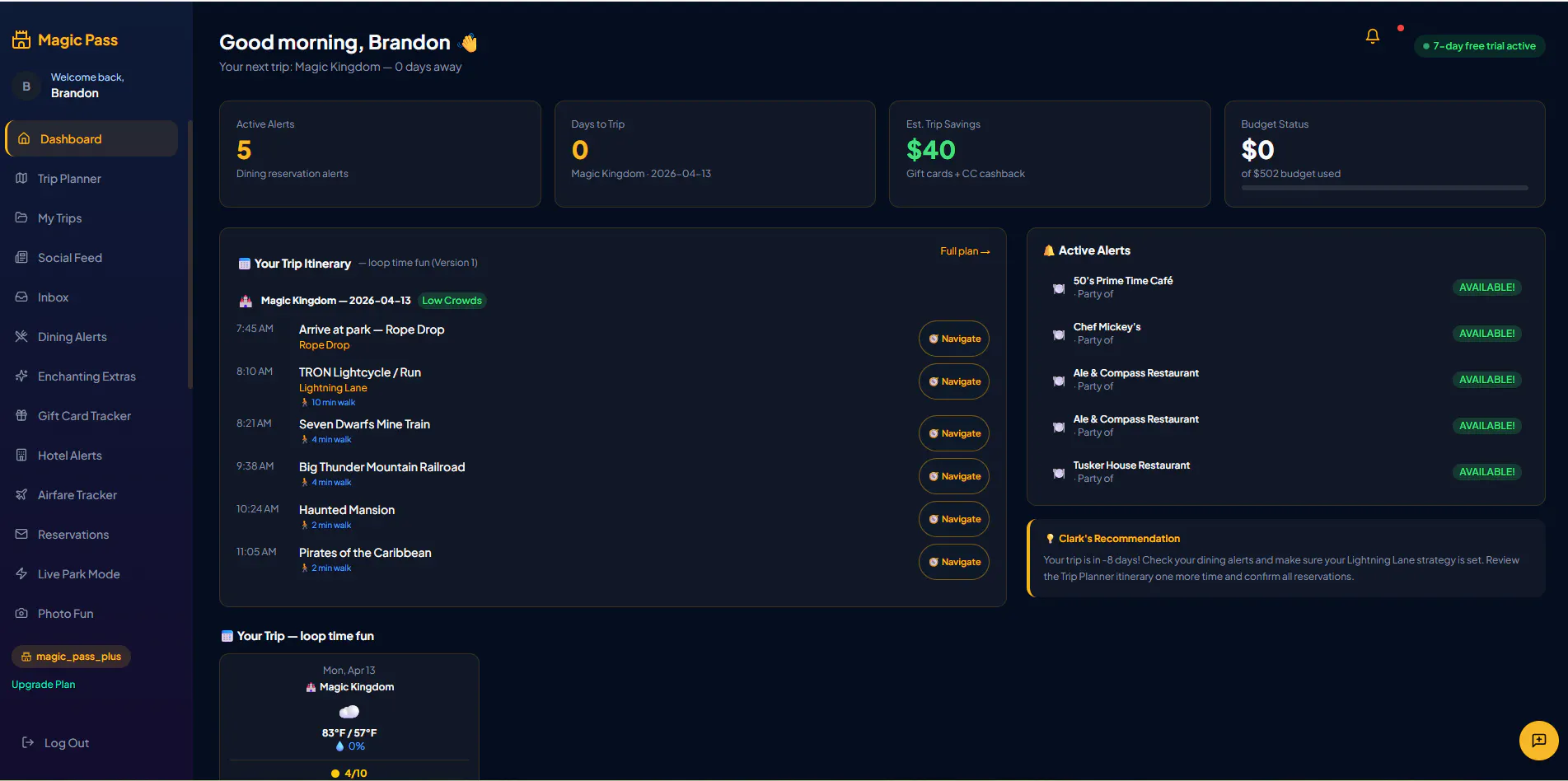This screenshot has width=1568, height=781.
Task: Click the Lightning Lane label under TRON
Action: click(x=333, y=388)
